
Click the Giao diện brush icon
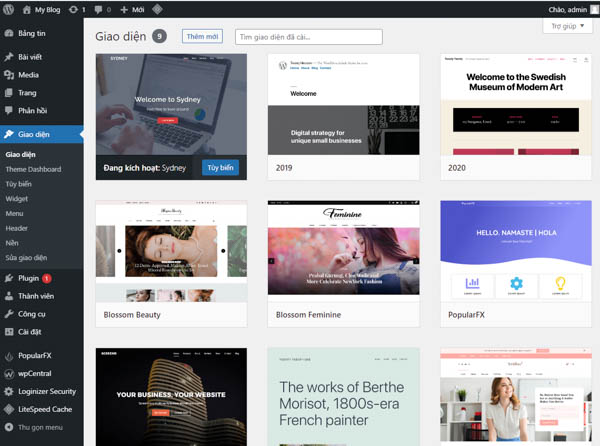coord(9,134)
